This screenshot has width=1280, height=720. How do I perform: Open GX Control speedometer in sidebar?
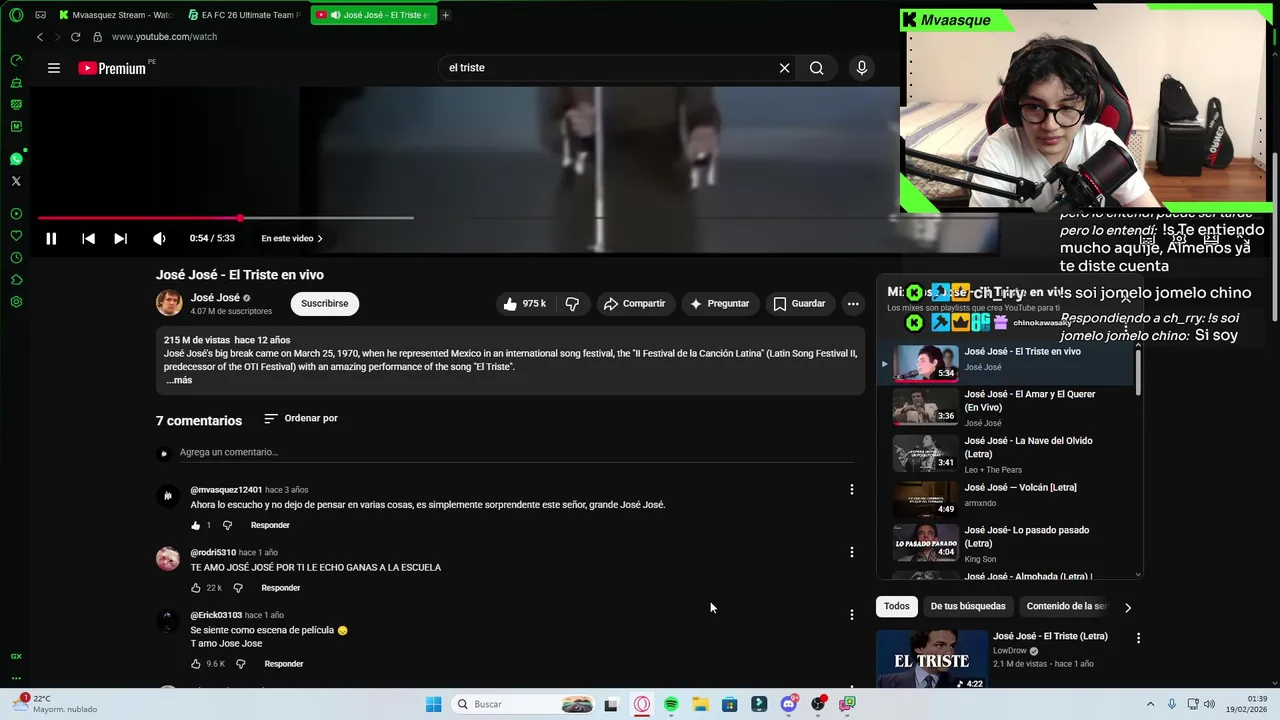[16, 60]
